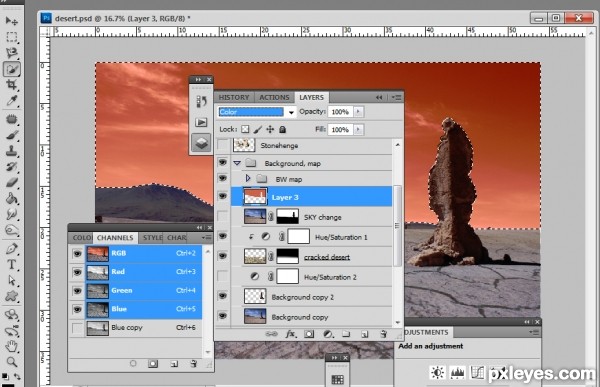
Task: Open the Curves adjustment icon
Action: (x=477, y=372)
